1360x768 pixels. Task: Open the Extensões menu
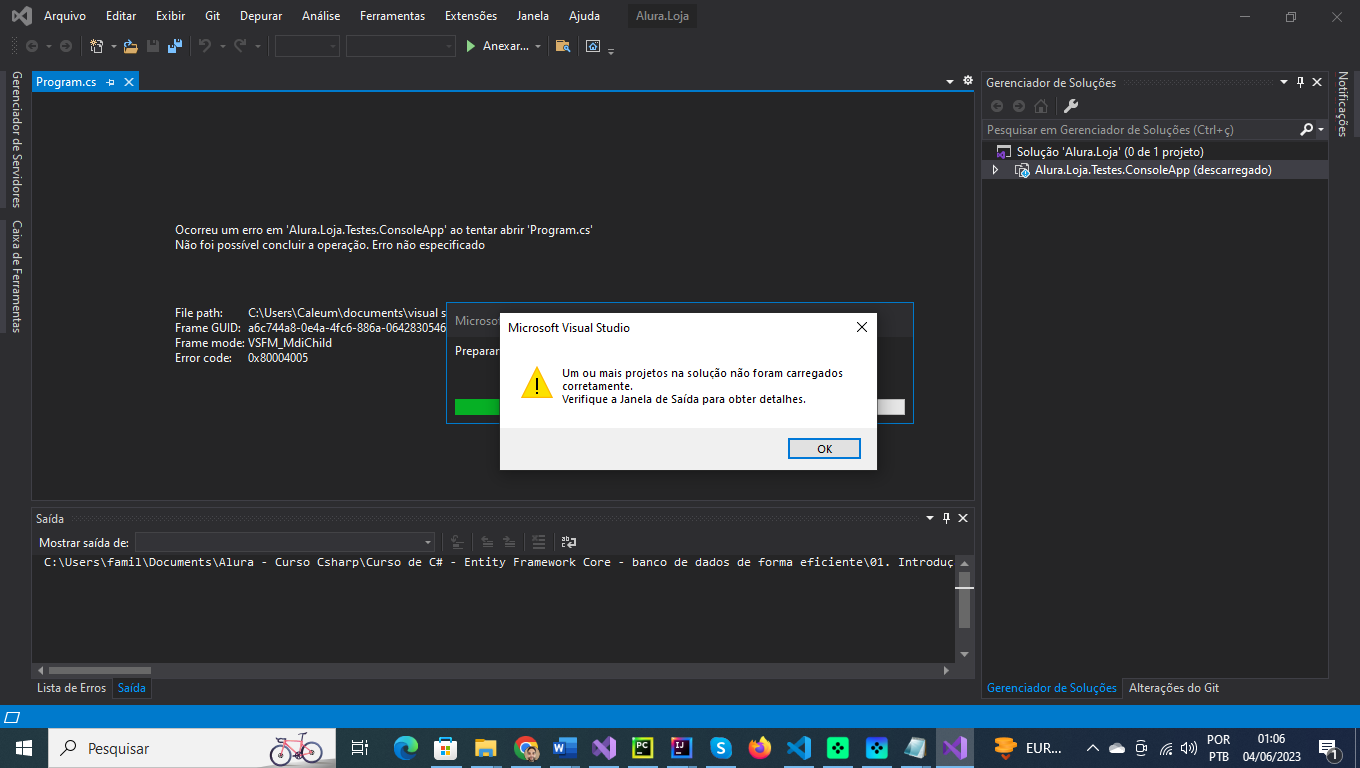point(470,16)
